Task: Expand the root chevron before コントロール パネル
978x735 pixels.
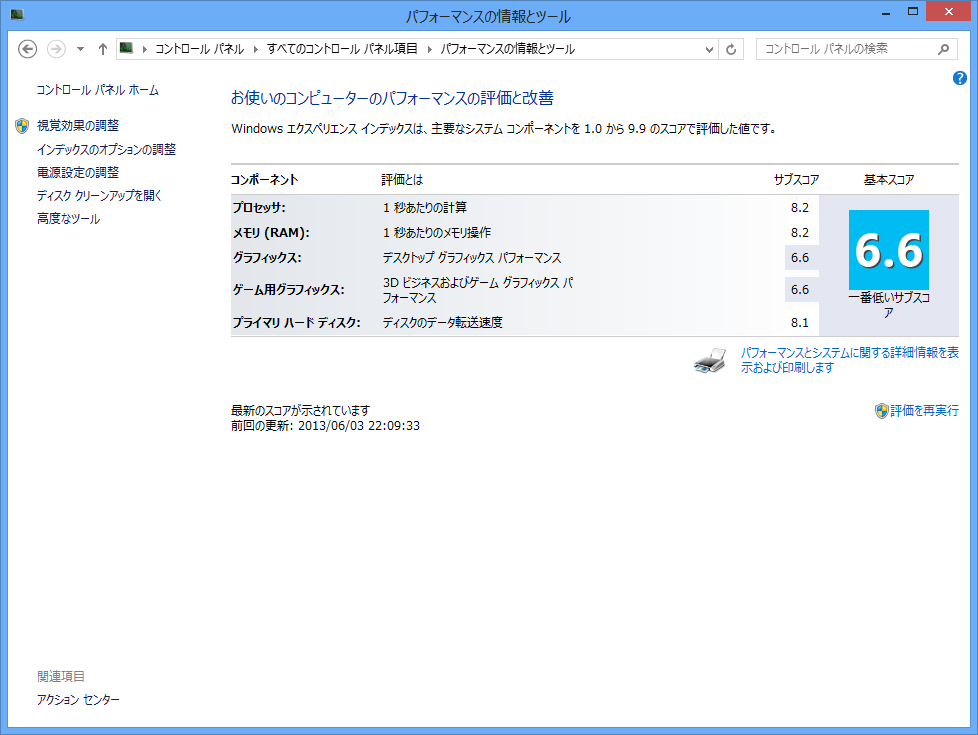Action: pos(144,49)
